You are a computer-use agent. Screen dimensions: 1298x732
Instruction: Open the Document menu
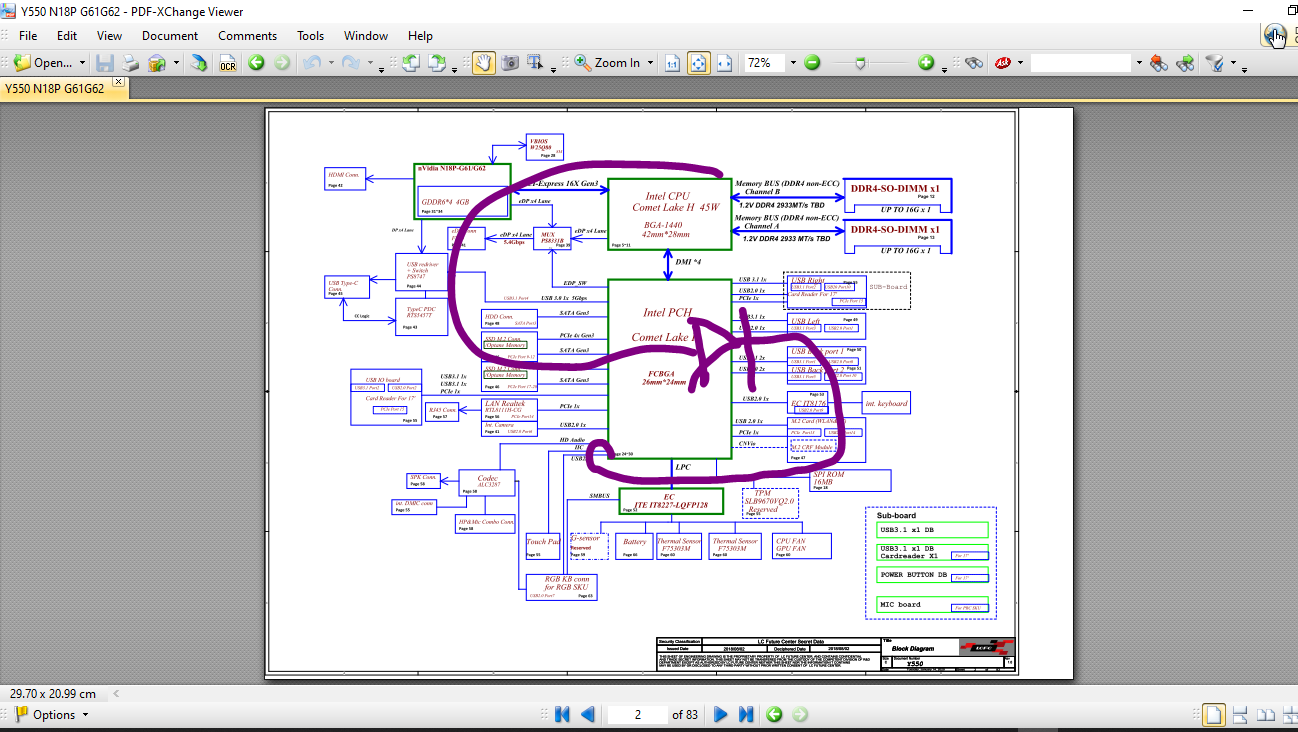pyautogui.click(x=170, y=36)
